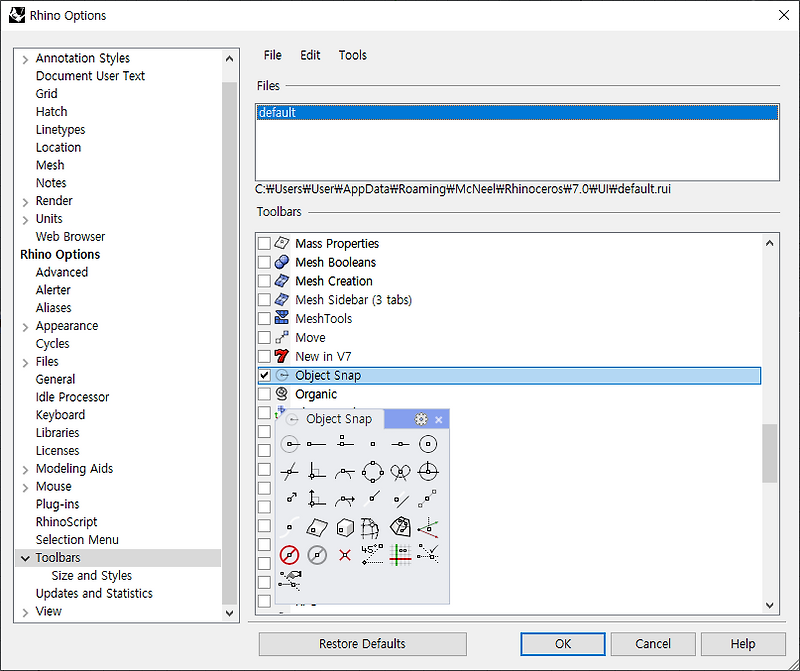Viewport: 800px width, 671px height.
Task: Uncheck the Object Snap toolbar
Action: 264,374
